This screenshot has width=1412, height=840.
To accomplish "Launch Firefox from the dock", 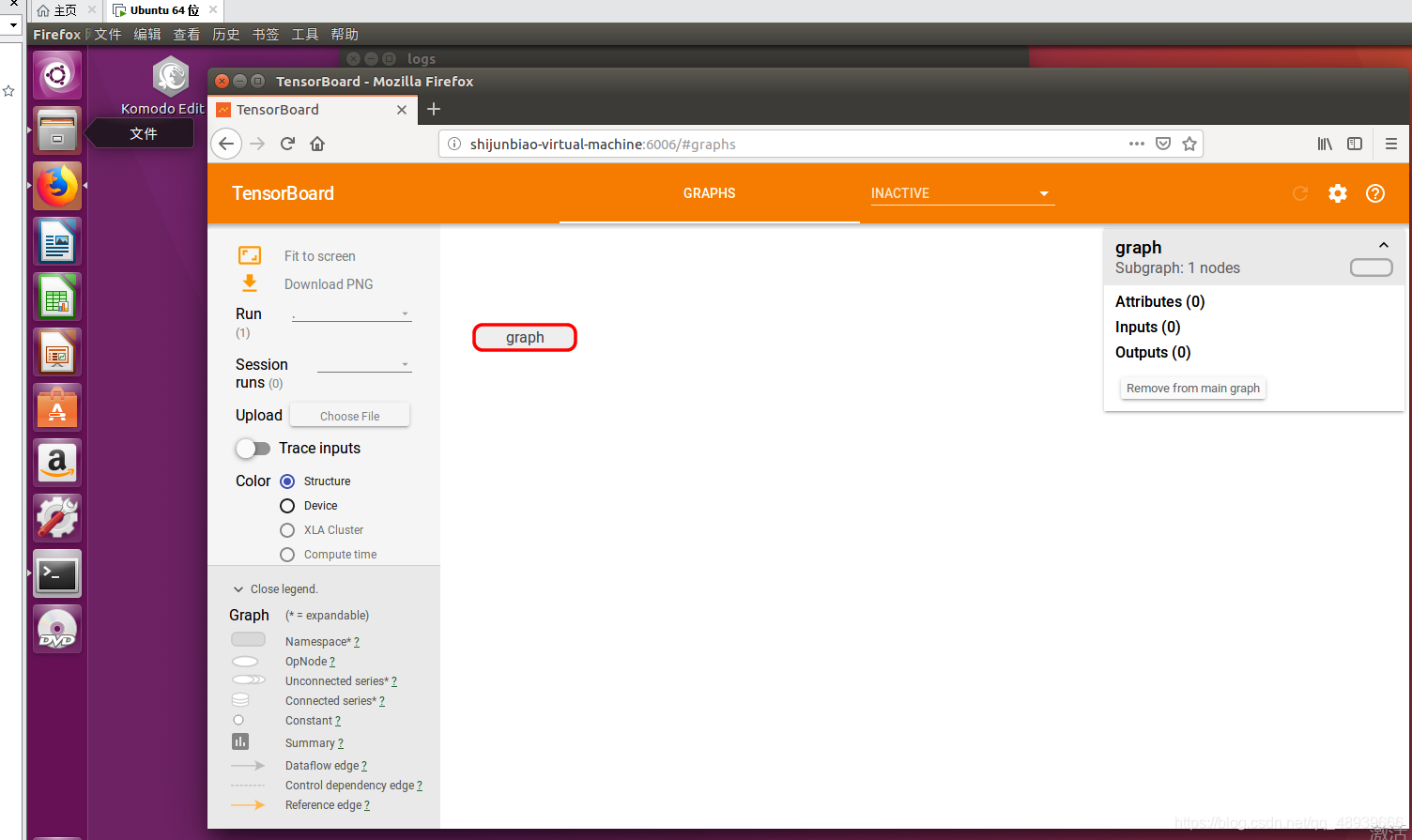I will click(57, 186).
